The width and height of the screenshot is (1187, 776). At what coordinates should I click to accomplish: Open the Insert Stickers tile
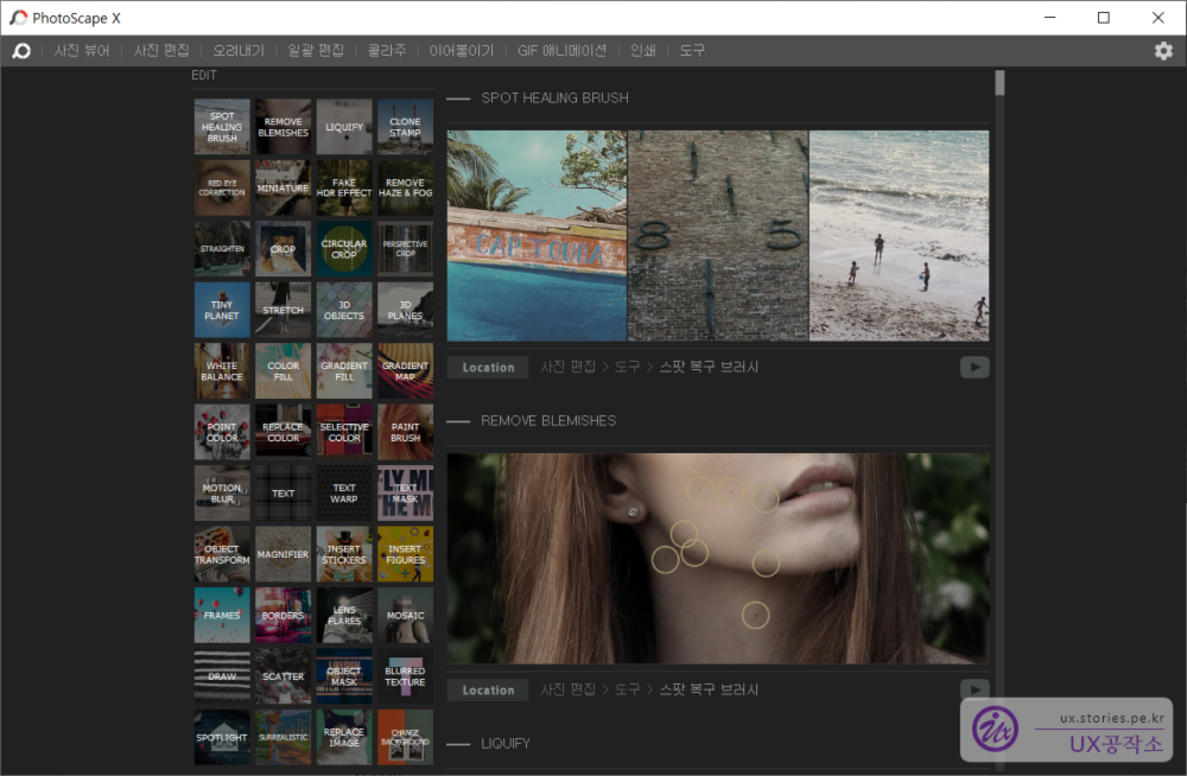point(344,554)
